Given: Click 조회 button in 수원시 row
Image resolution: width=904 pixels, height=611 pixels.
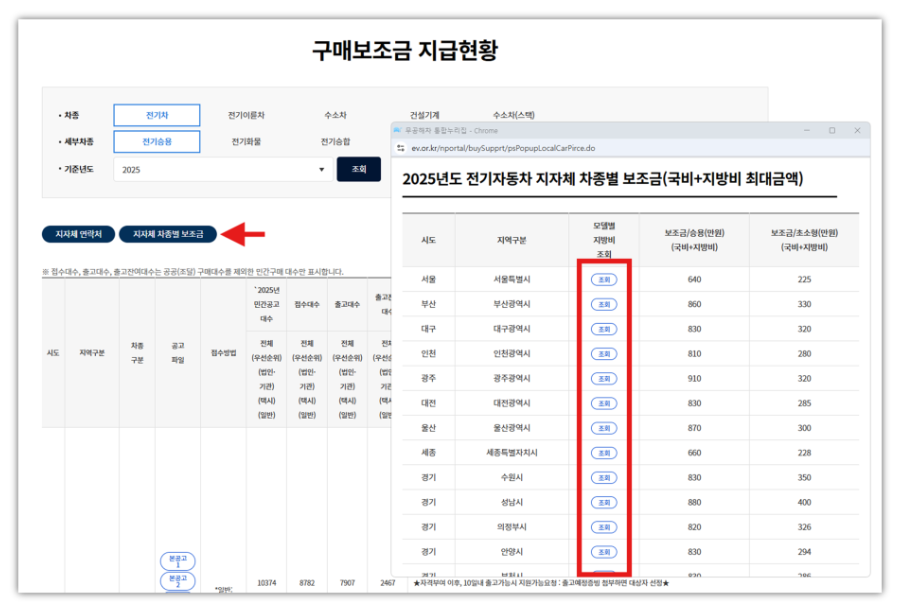Looking at the screenshot, I should tap(603, 477).
